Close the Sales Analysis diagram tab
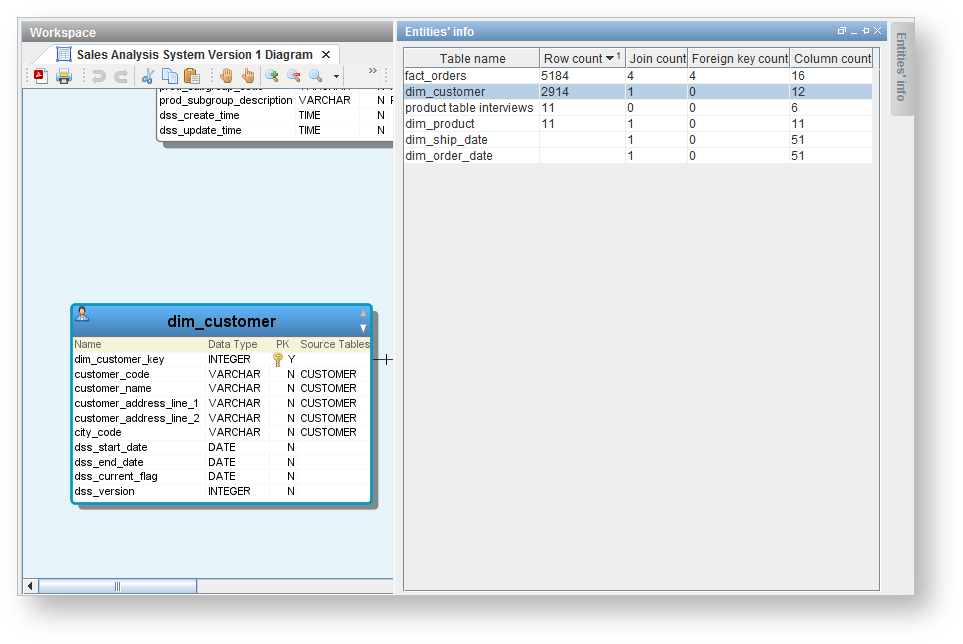The image size is (963, 644). pyautogui.click(x=326, y=54)
